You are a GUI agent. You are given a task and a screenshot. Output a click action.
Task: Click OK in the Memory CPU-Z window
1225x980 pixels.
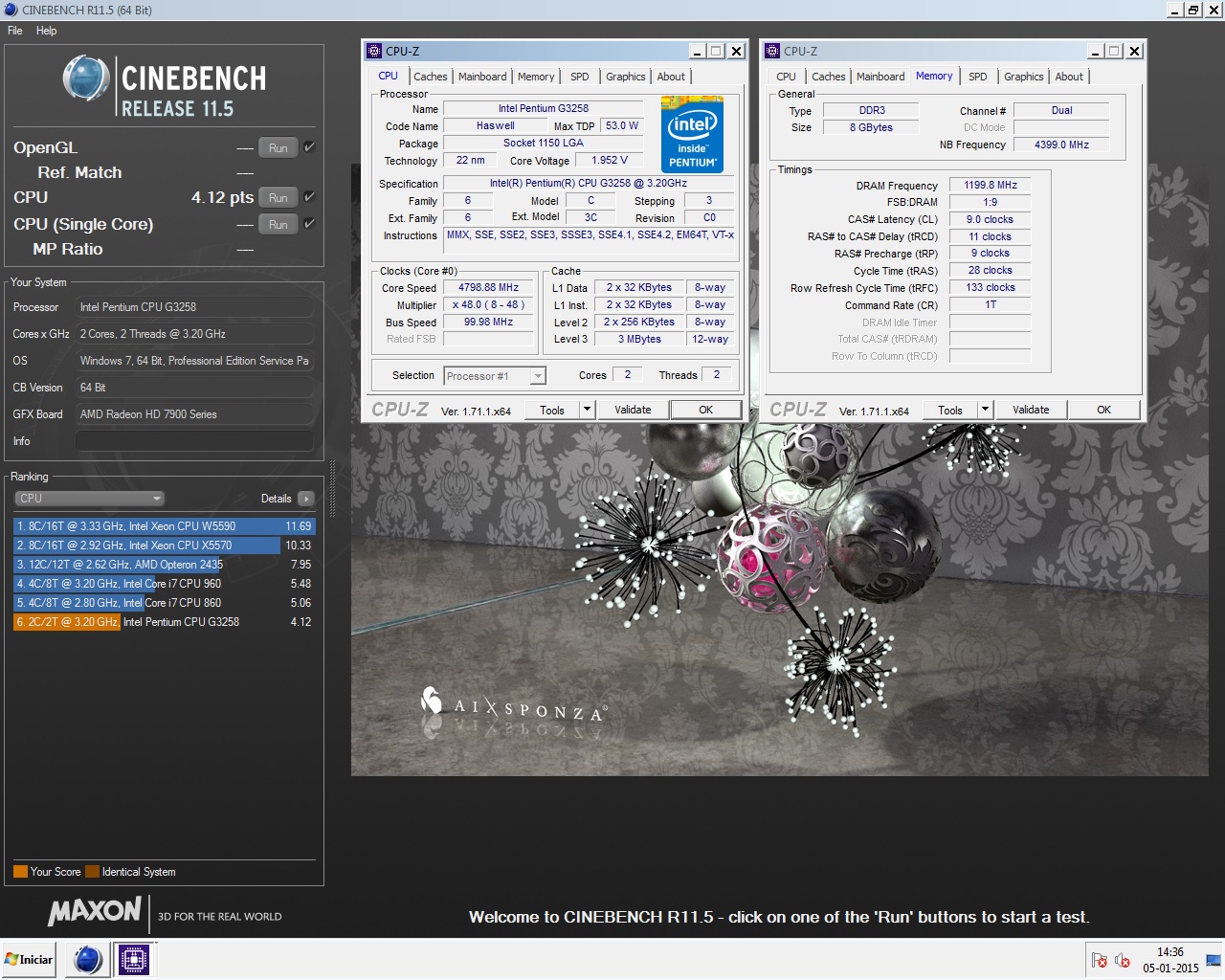1104,410
